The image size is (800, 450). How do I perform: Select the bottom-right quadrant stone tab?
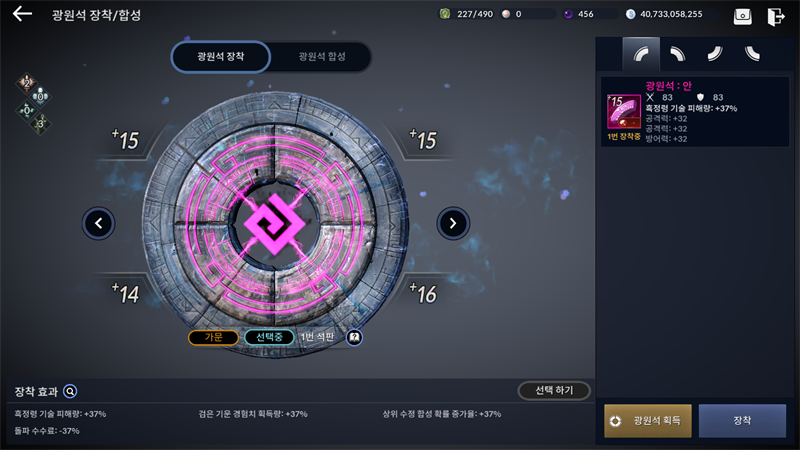(x=715, y=54)
